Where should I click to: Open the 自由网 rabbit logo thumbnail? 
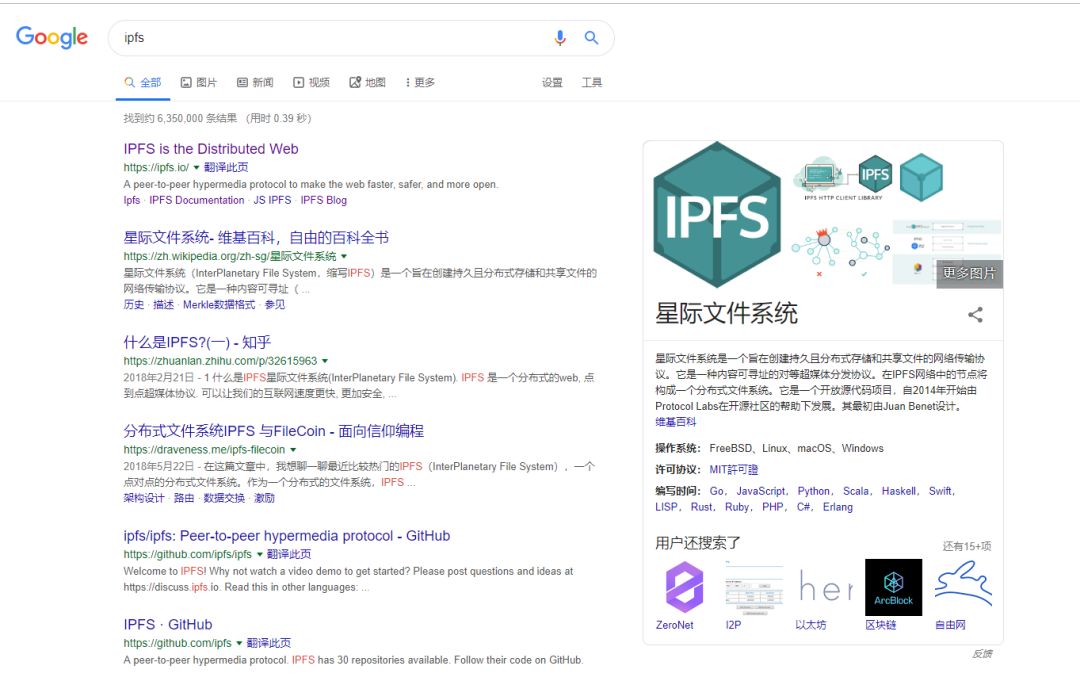point(963,585)
